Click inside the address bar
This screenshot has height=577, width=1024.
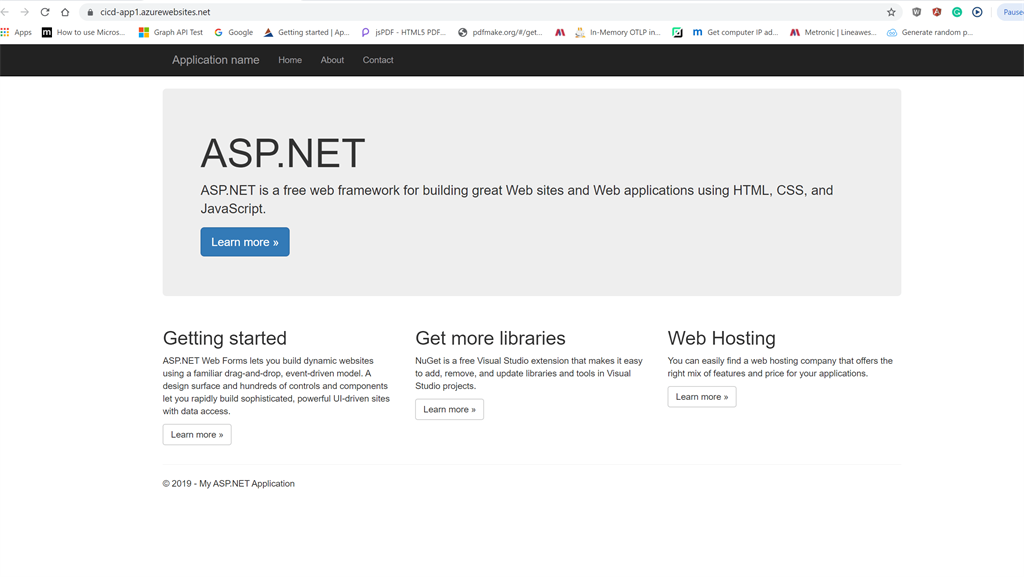[300, 13]
